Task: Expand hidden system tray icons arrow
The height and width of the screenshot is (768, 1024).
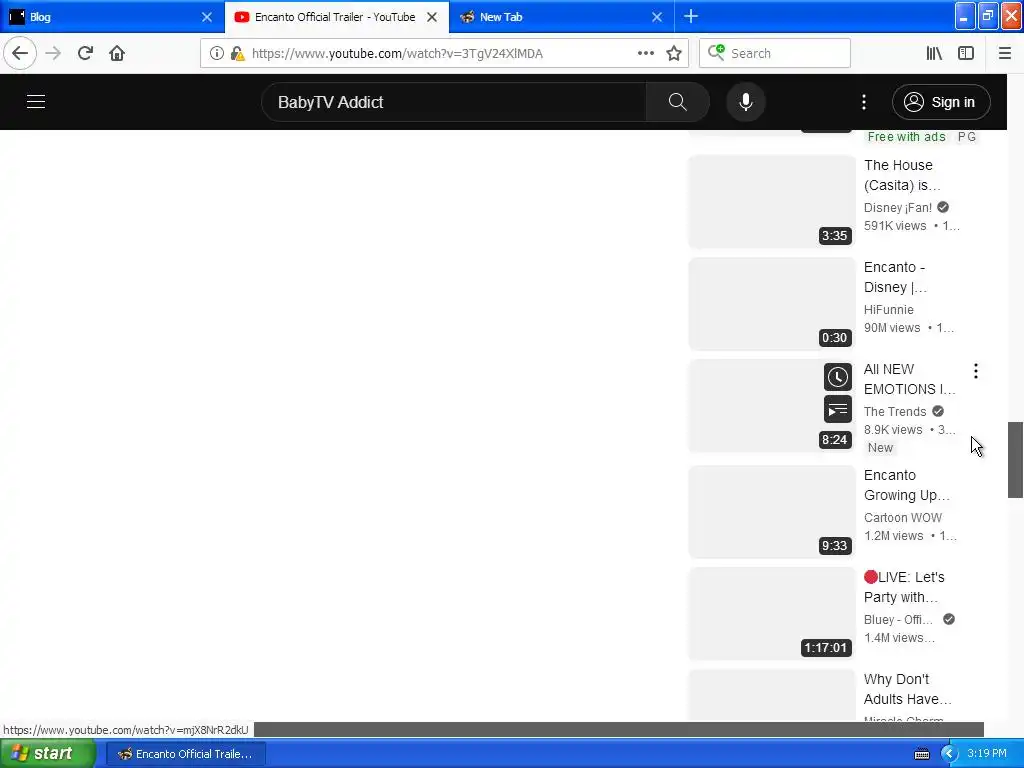Action: tap(949, 754)
